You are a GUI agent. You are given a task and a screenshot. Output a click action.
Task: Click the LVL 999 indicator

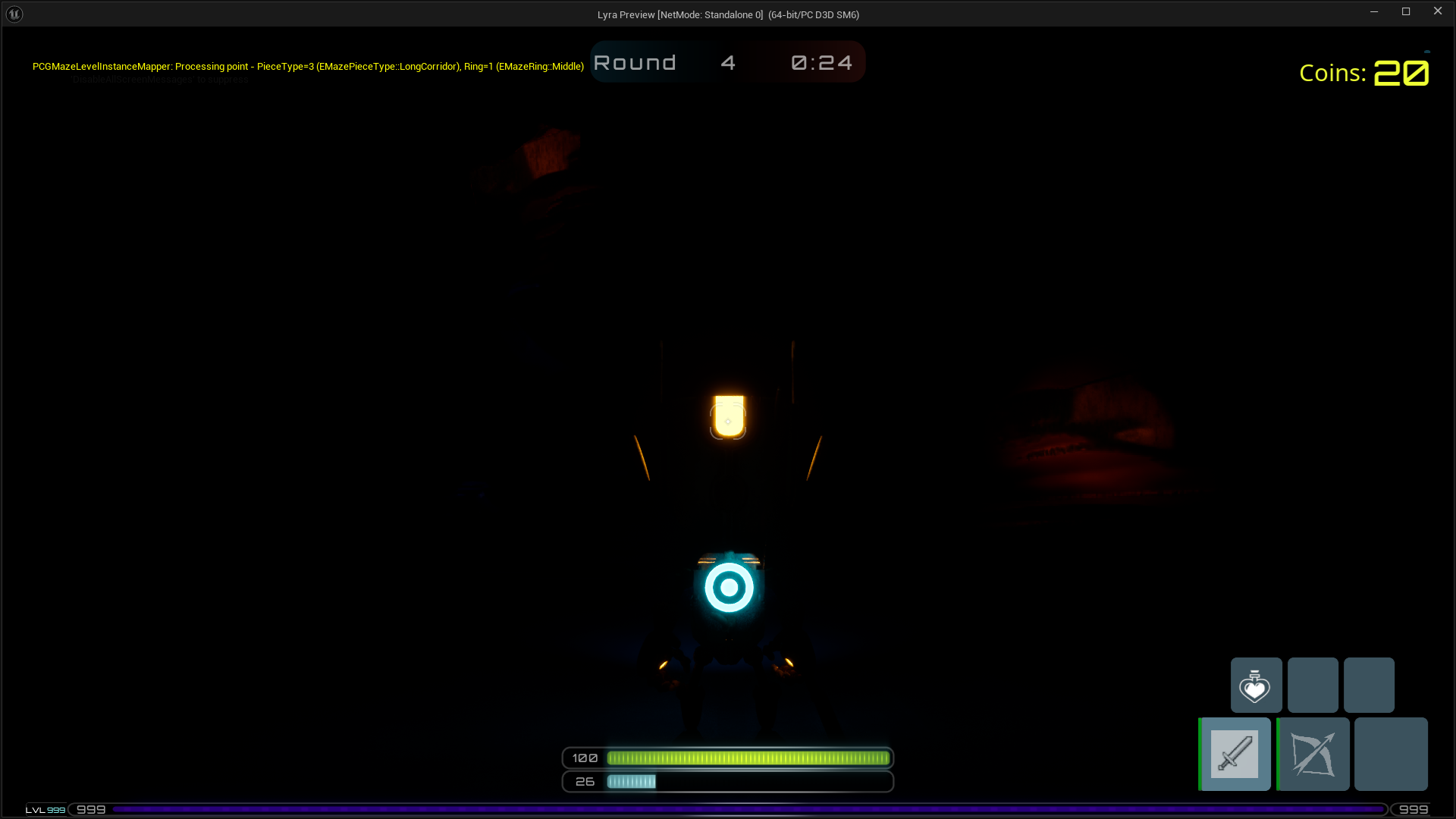tap(45, 809)
